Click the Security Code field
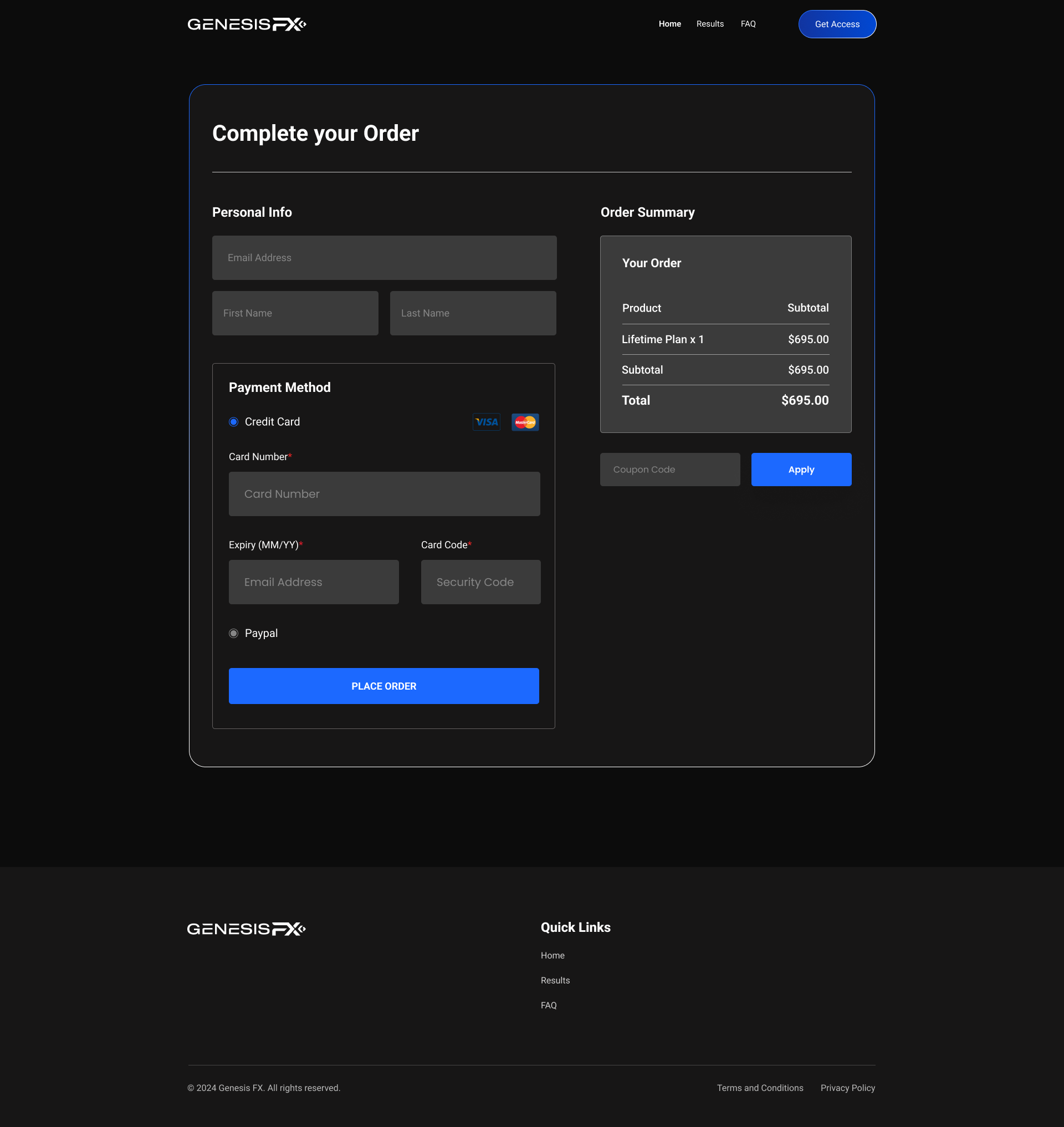1064x1127 pixels. tap(480, 582)
